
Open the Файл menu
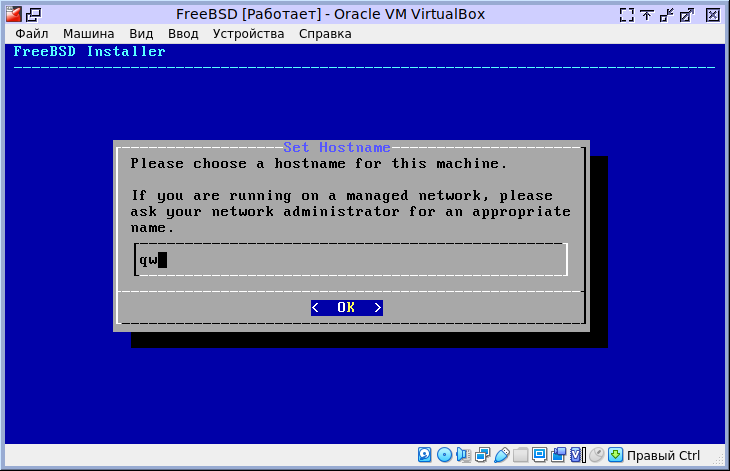pos(32,34)
